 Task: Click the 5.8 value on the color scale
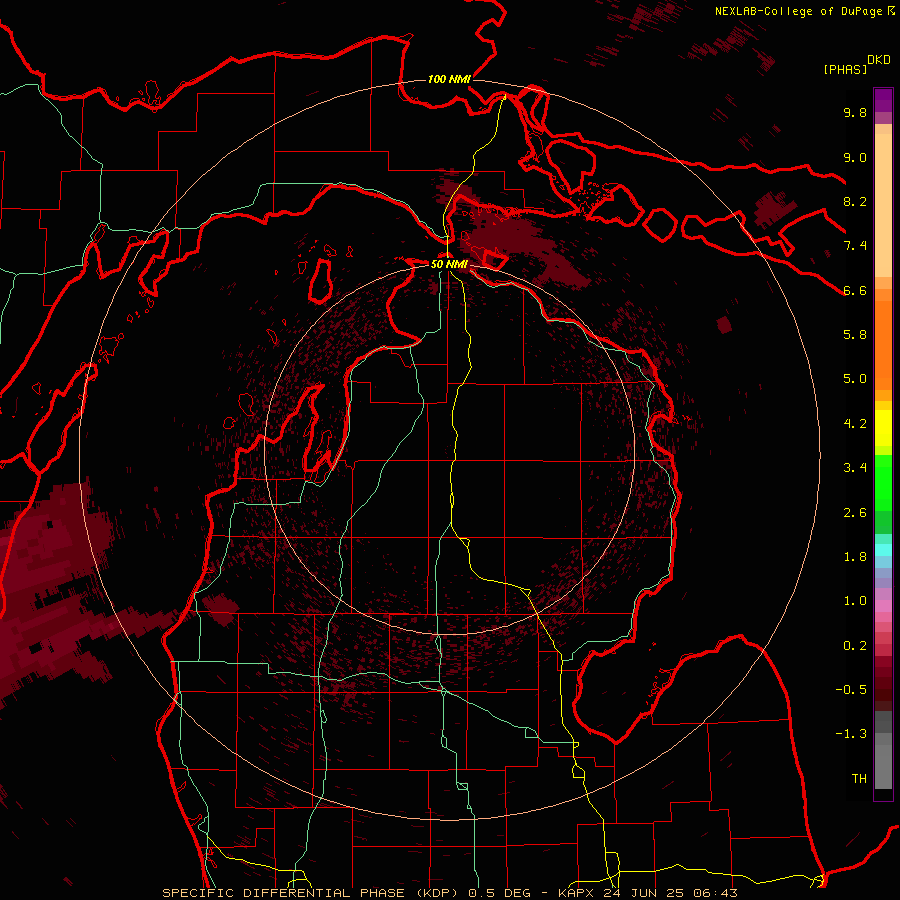coord(855,335)
